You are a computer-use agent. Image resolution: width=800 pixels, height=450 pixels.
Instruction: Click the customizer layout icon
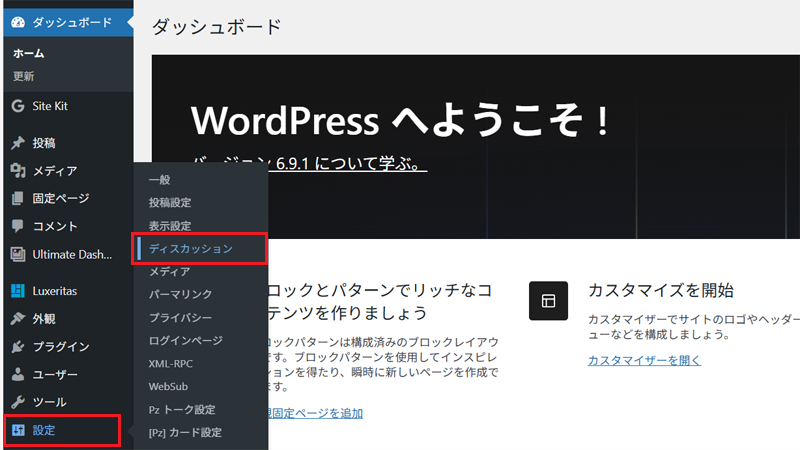pyautogui.click(x=548, y=300)
